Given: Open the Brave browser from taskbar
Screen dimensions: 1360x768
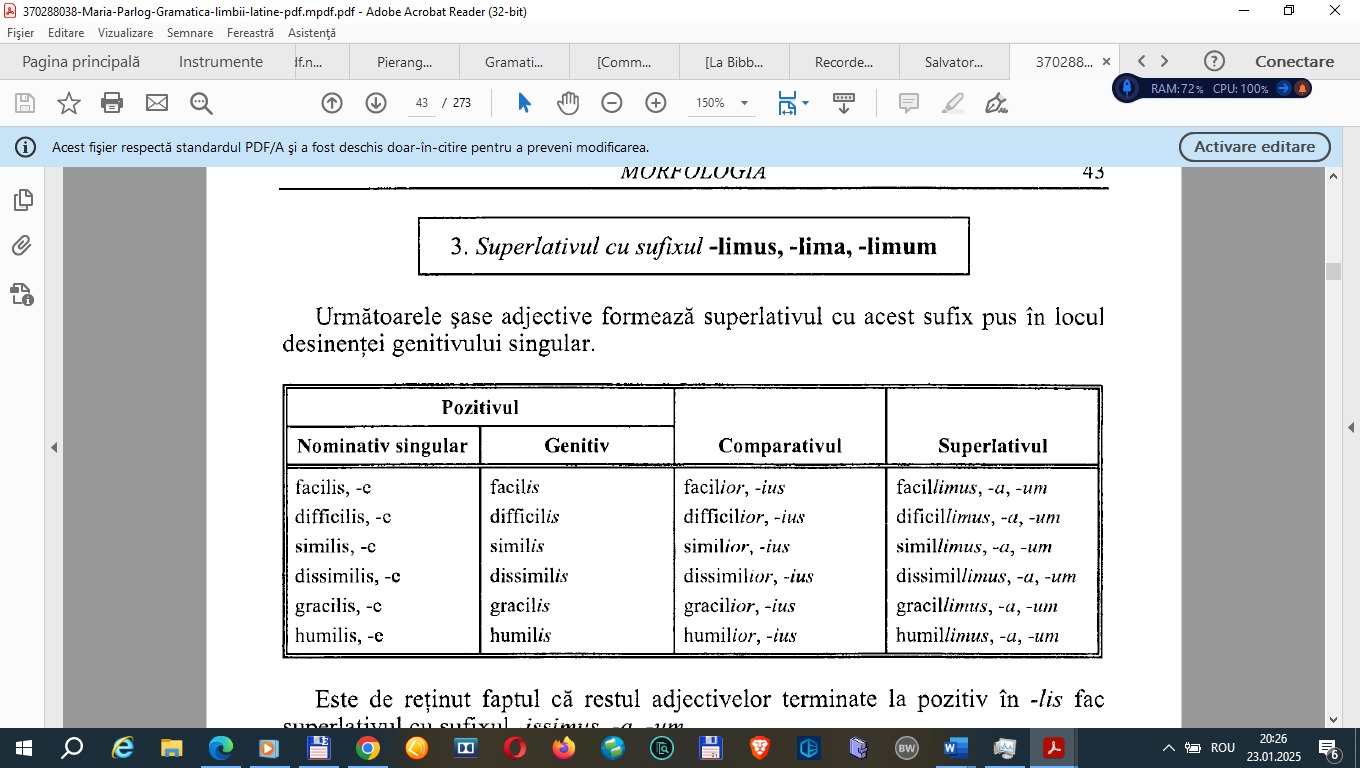Looking at the screenshot, I should point(760,748).
